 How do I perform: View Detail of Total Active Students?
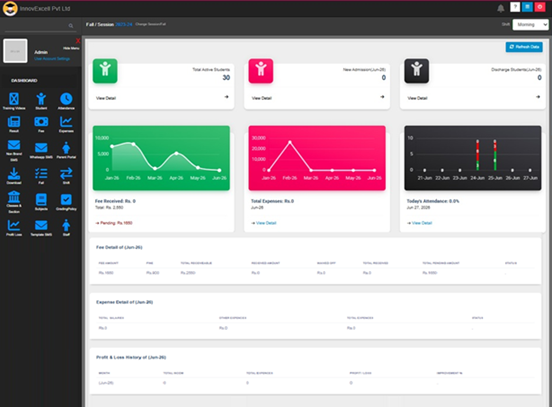106,98
